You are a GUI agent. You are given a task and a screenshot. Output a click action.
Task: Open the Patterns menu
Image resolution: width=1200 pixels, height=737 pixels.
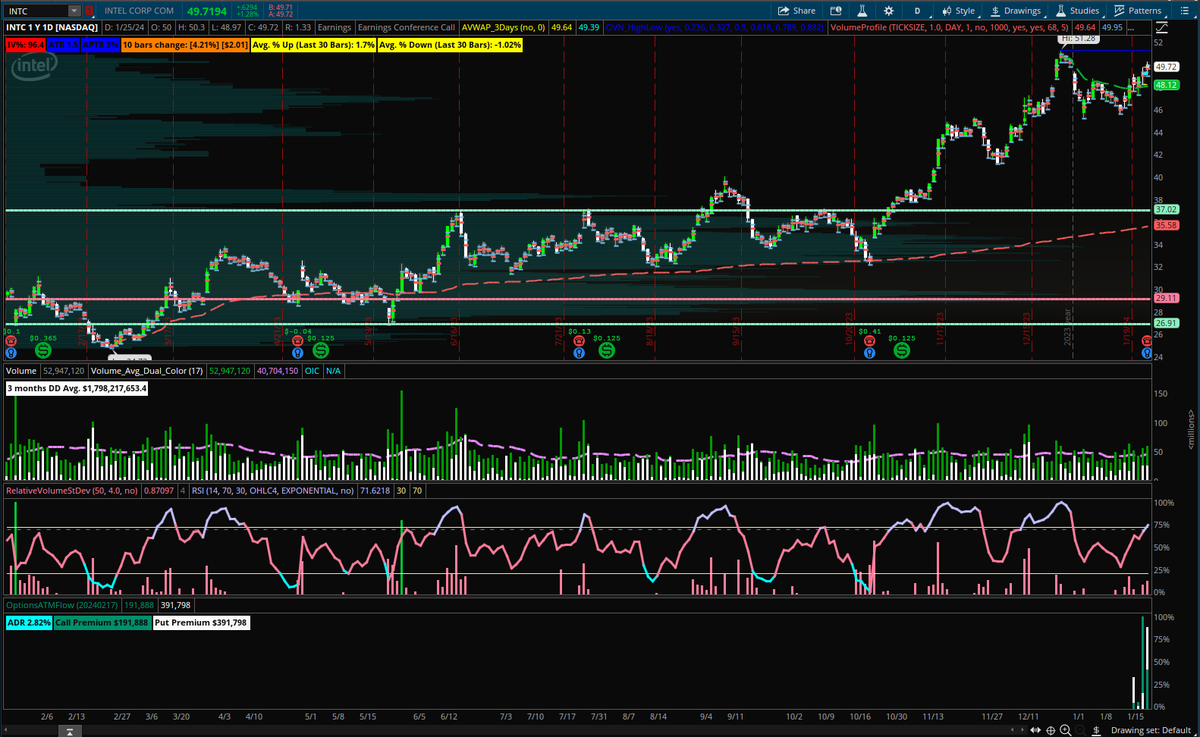(x=1138, y=10)
